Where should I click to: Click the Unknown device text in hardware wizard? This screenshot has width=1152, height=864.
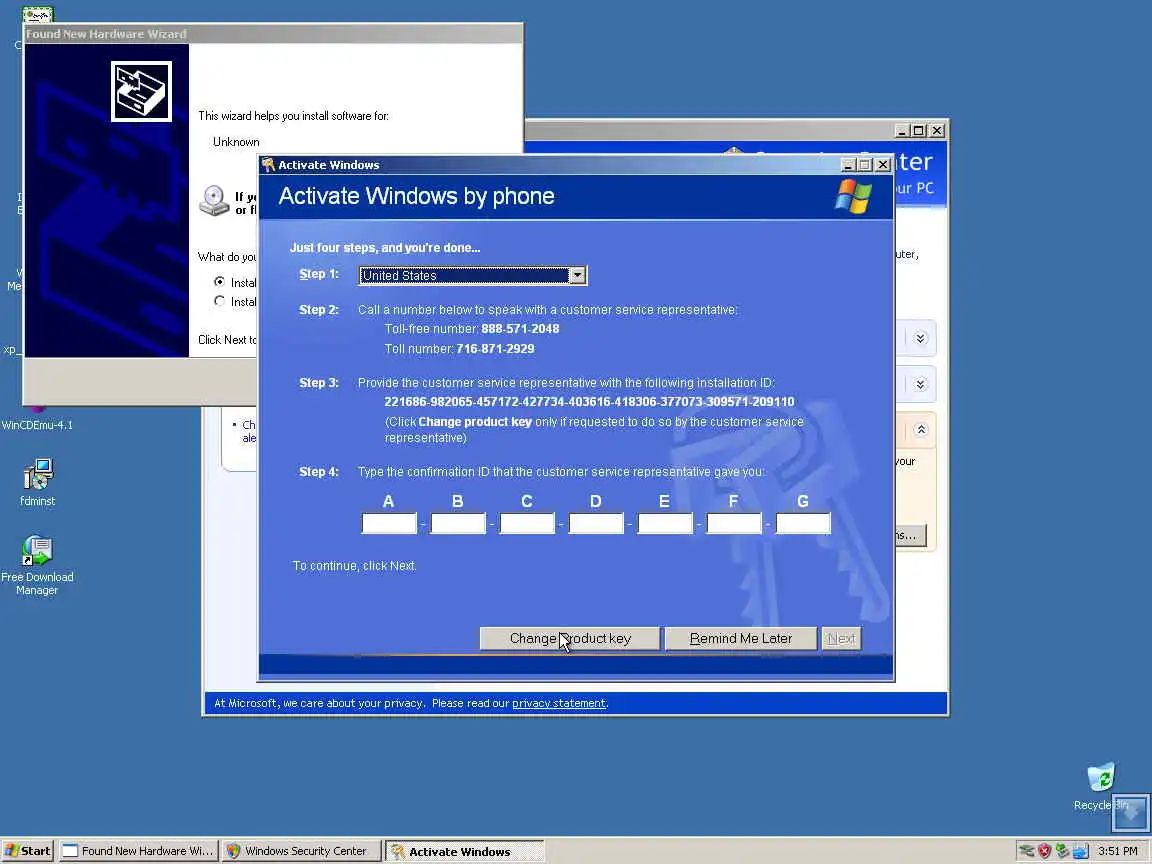tap(236, 142)
